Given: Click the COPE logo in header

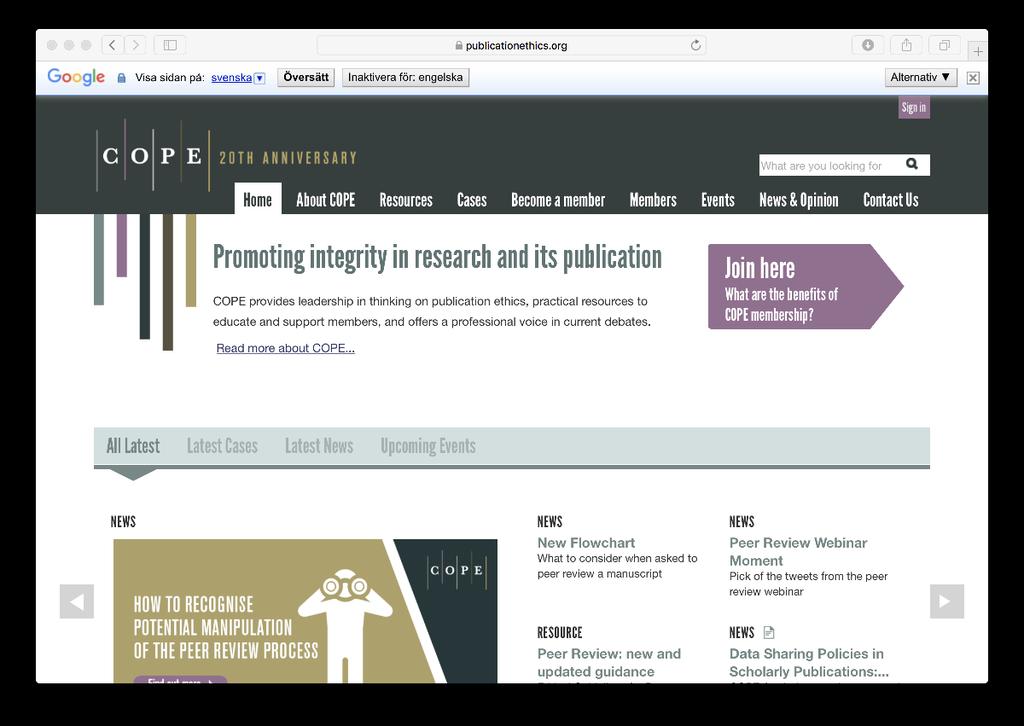Looking at the screenshot, I should [x=153, y=155].
